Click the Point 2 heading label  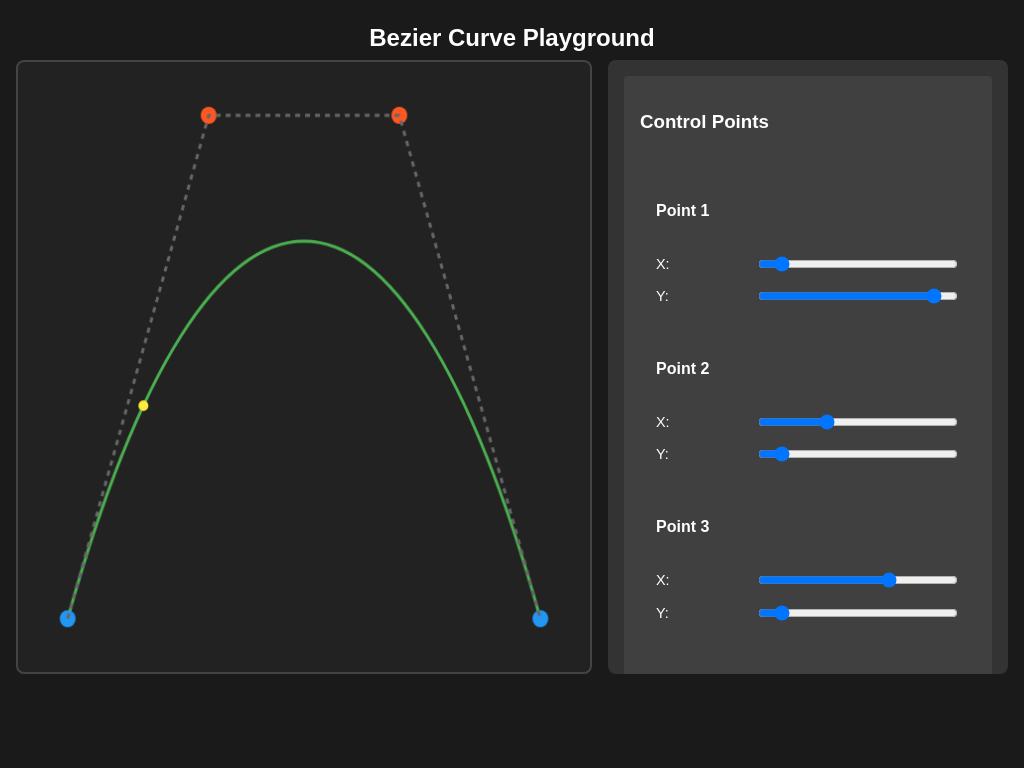[x=683, y=369]
